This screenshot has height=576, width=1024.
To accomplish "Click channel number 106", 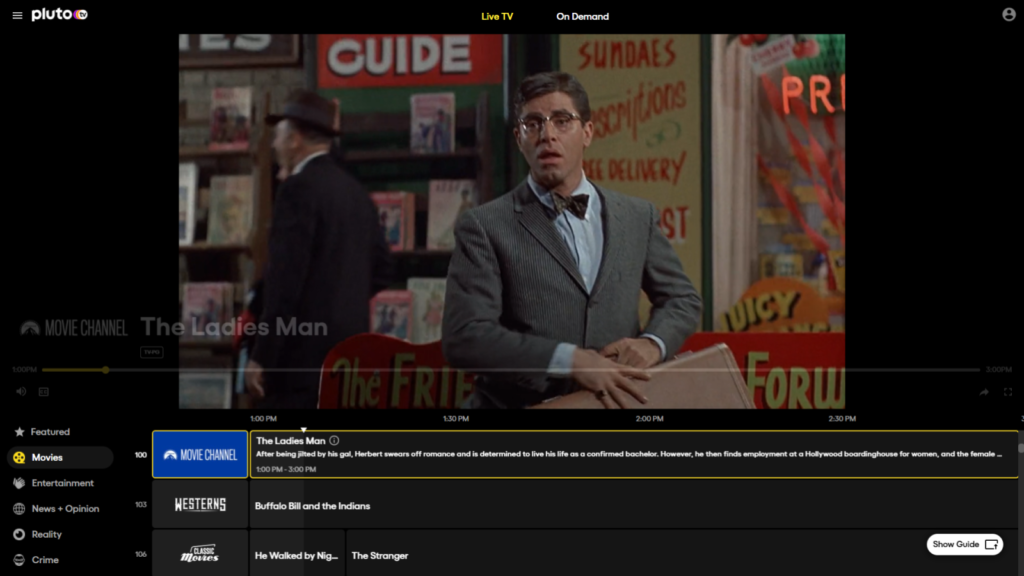I will tap(141, 554).
